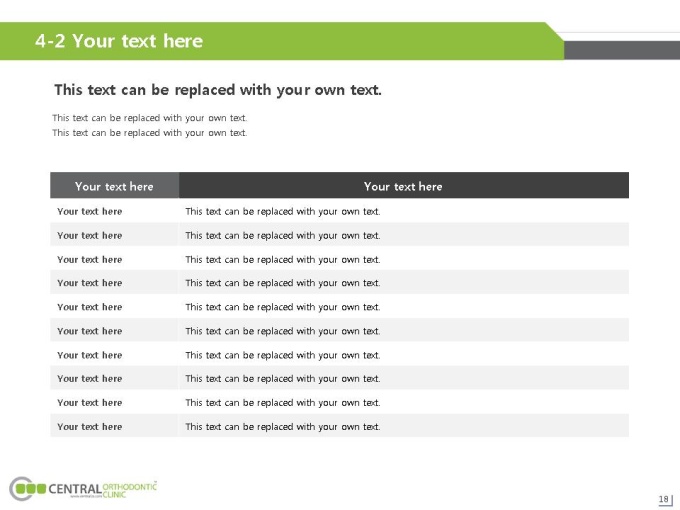
Task: Select the first subtitle text line under heading
Action: click(x=150, y=118)
